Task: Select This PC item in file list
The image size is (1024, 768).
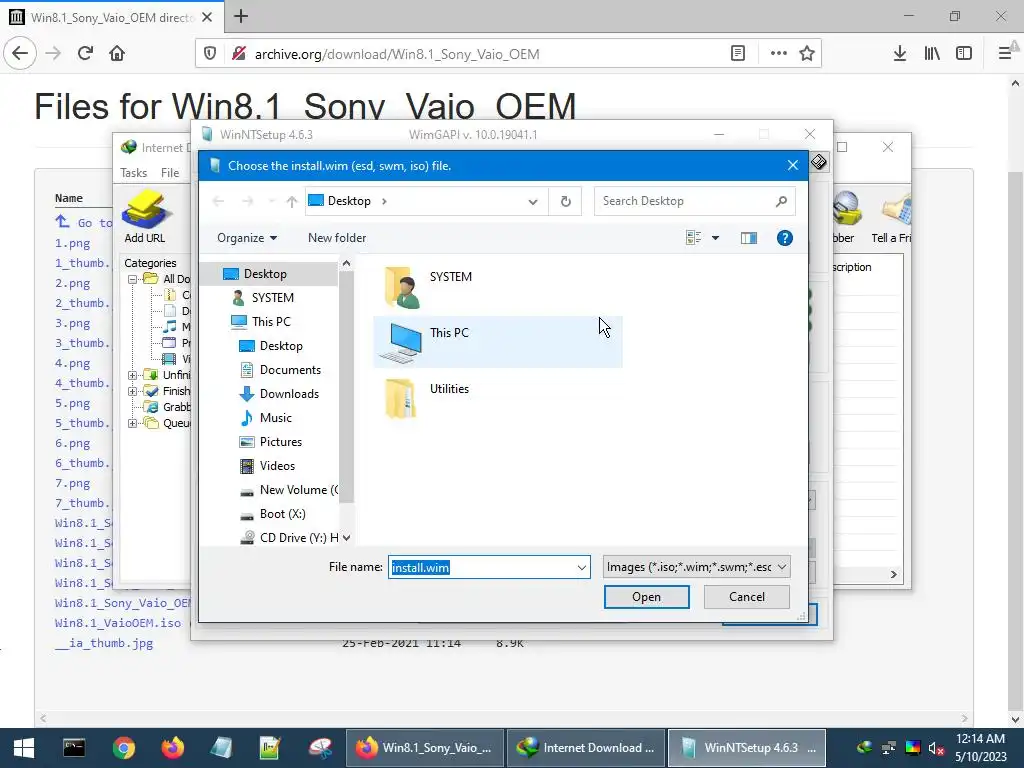Action: tap(498, 342)
